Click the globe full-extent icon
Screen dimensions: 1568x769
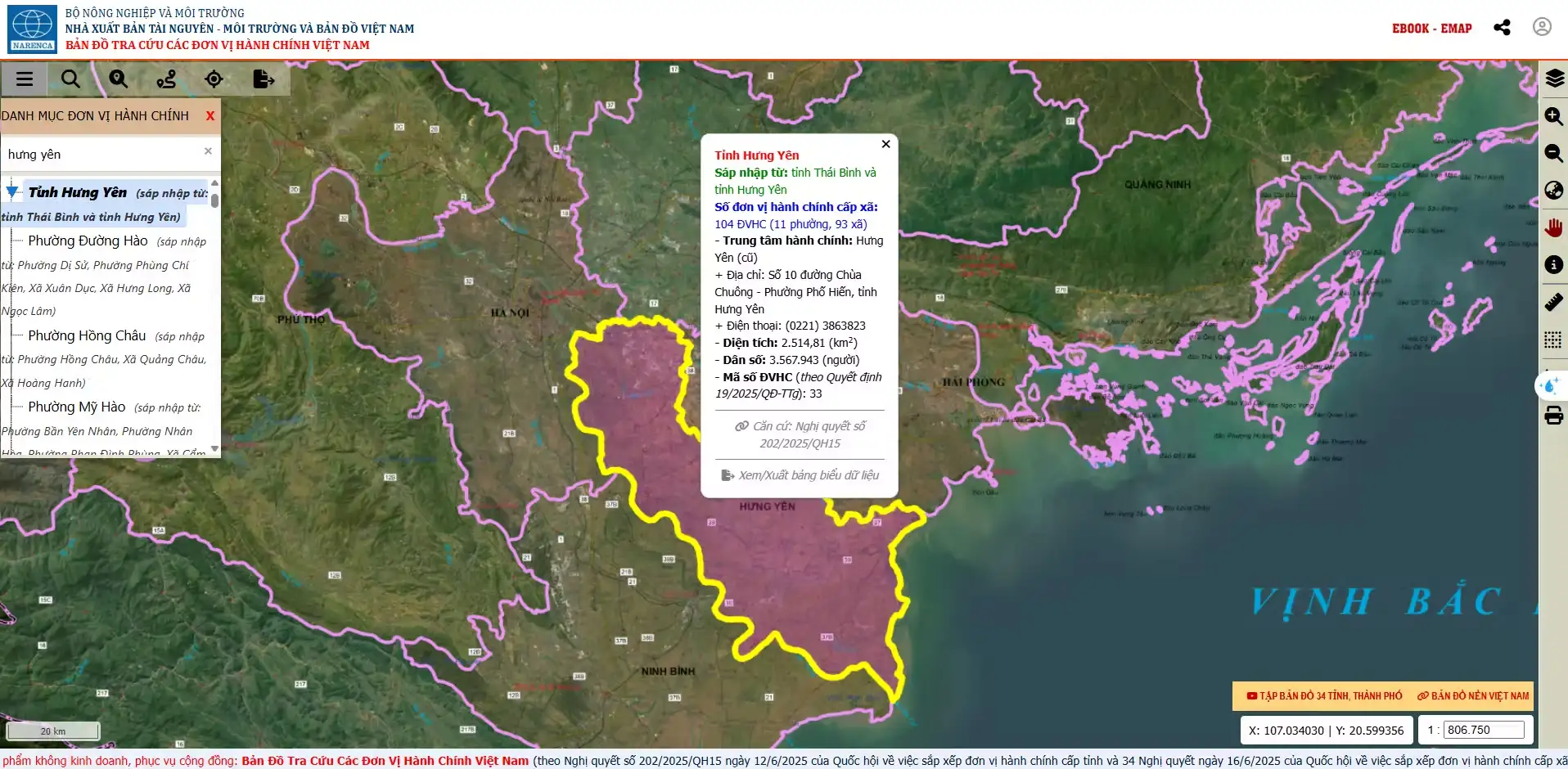(x=1554, y=191)
